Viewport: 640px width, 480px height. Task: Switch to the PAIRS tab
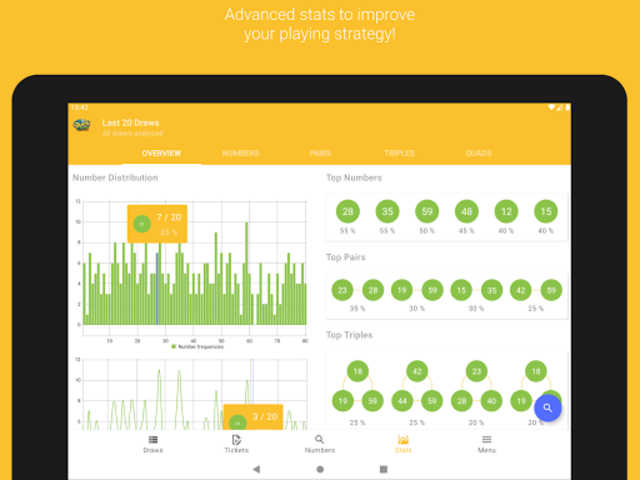(320, 153)
